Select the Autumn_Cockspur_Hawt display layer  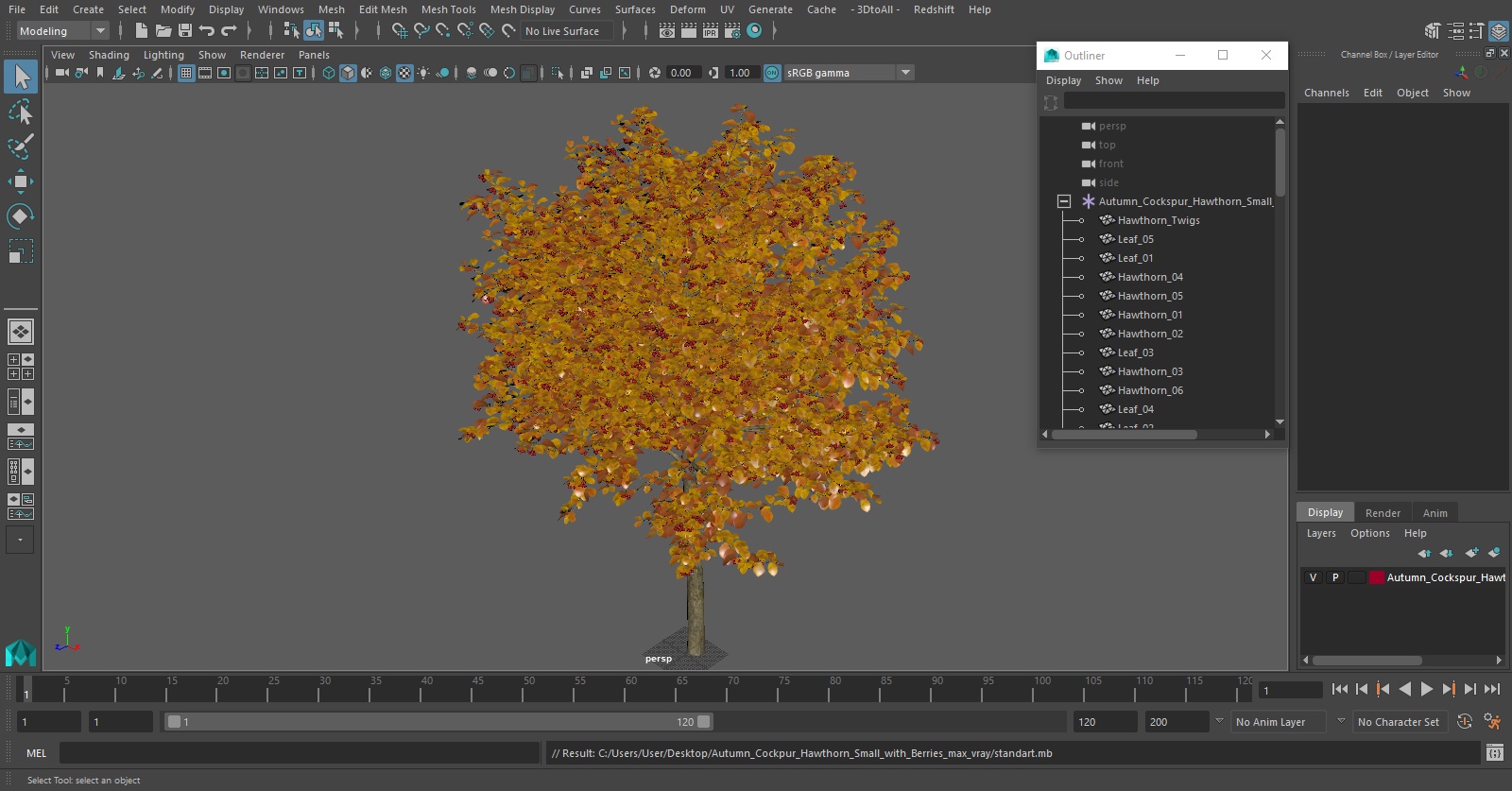[1446, 577]
